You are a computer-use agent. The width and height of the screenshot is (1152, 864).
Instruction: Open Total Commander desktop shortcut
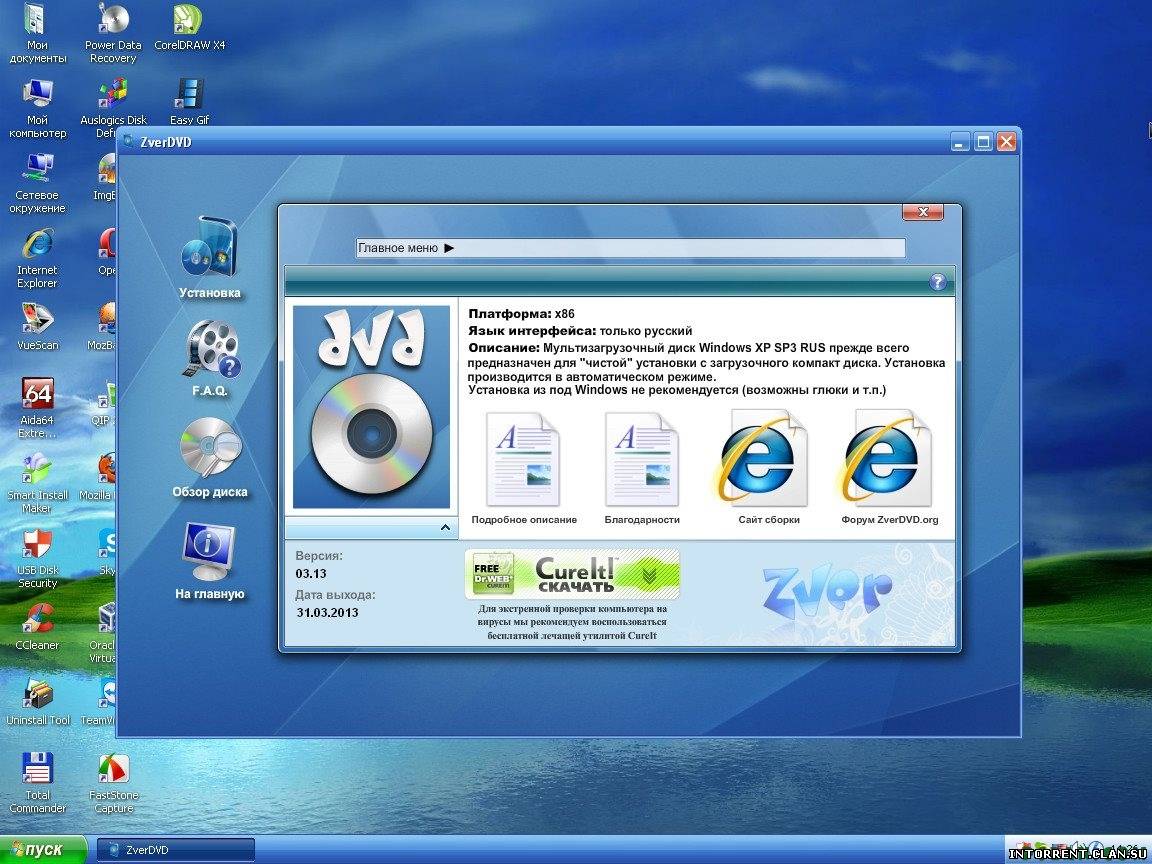click(37, 783)
